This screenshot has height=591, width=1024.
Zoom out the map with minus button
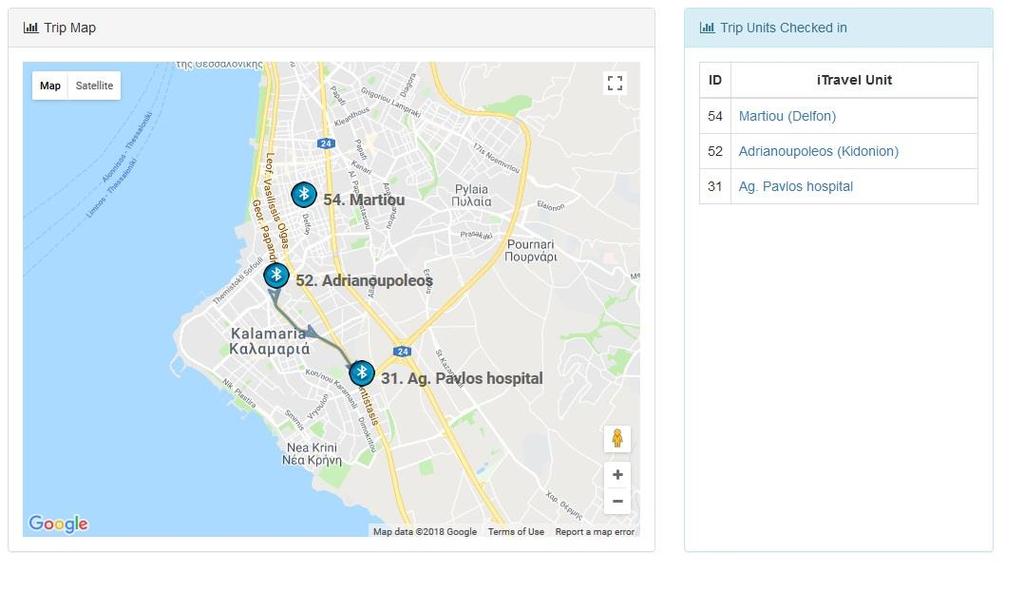(x=617, y=501)
